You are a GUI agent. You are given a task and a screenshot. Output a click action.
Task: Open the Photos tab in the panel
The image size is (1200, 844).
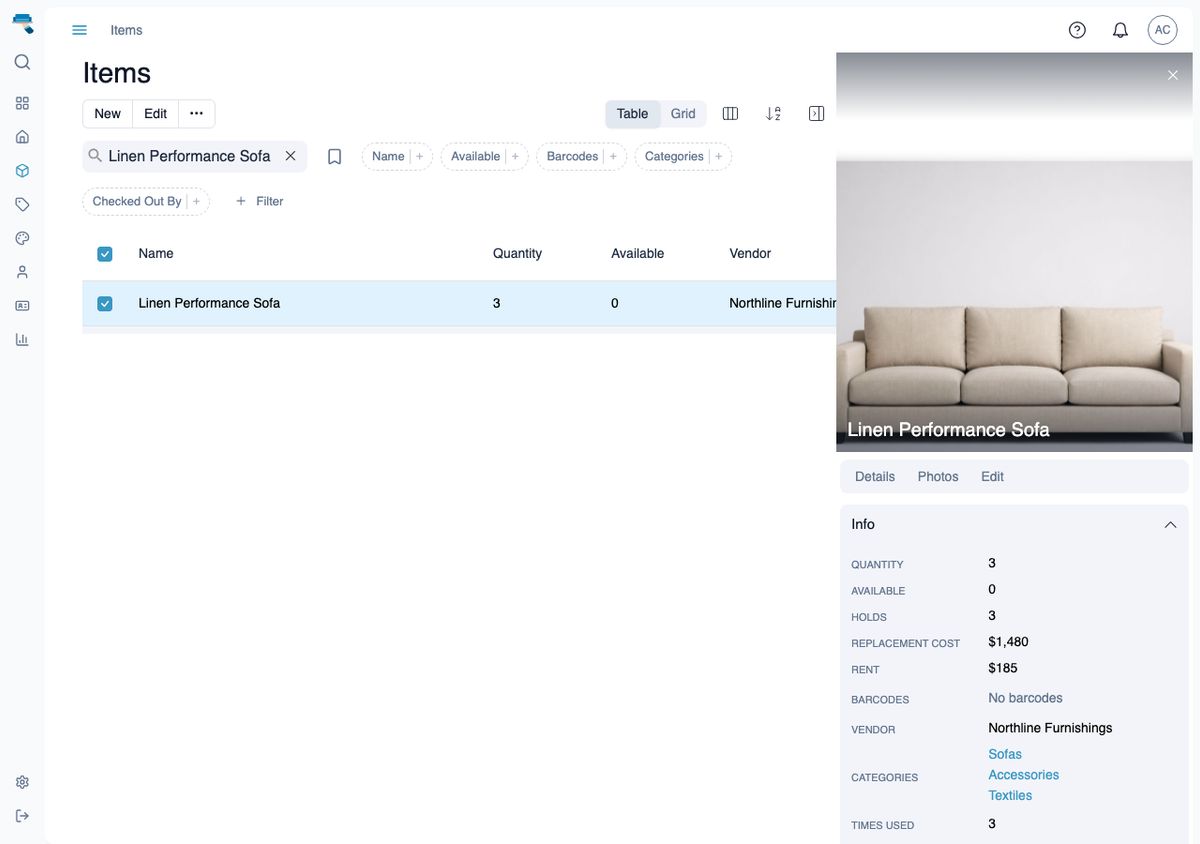pos(938,476)
